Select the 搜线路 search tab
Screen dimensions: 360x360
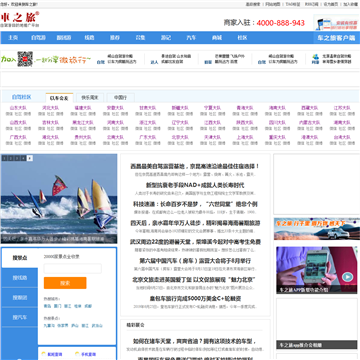coord(20,278)
